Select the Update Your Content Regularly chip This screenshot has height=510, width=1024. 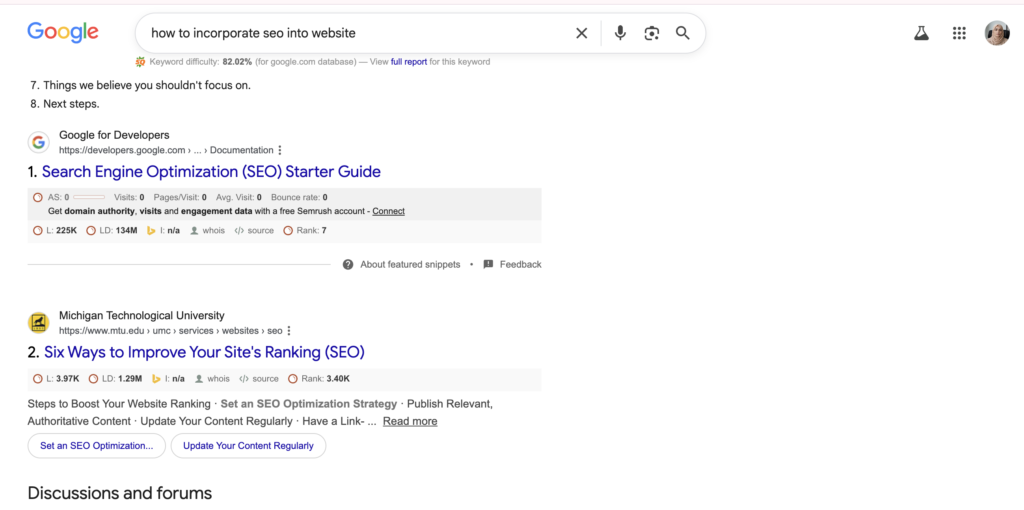pos(248,445)
